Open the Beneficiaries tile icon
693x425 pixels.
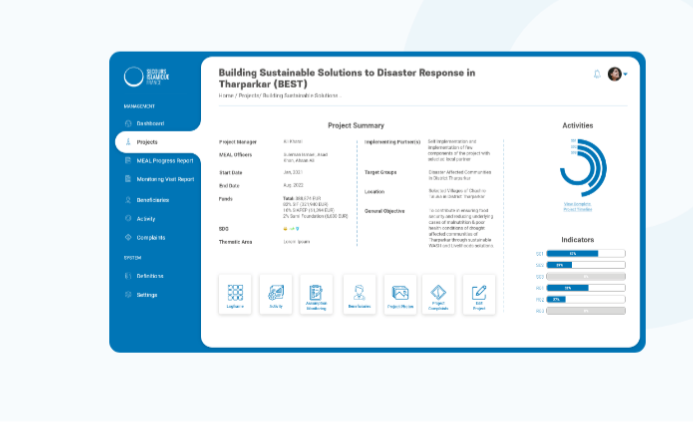coord(358,293)
